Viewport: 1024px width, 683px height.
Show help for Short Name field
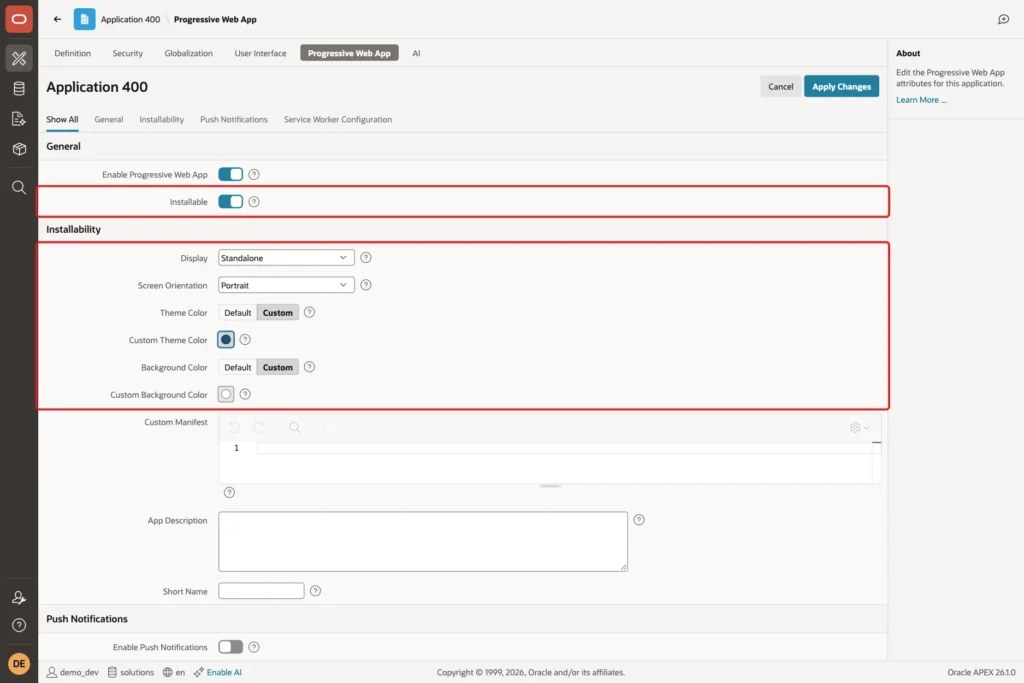[315, 591]
